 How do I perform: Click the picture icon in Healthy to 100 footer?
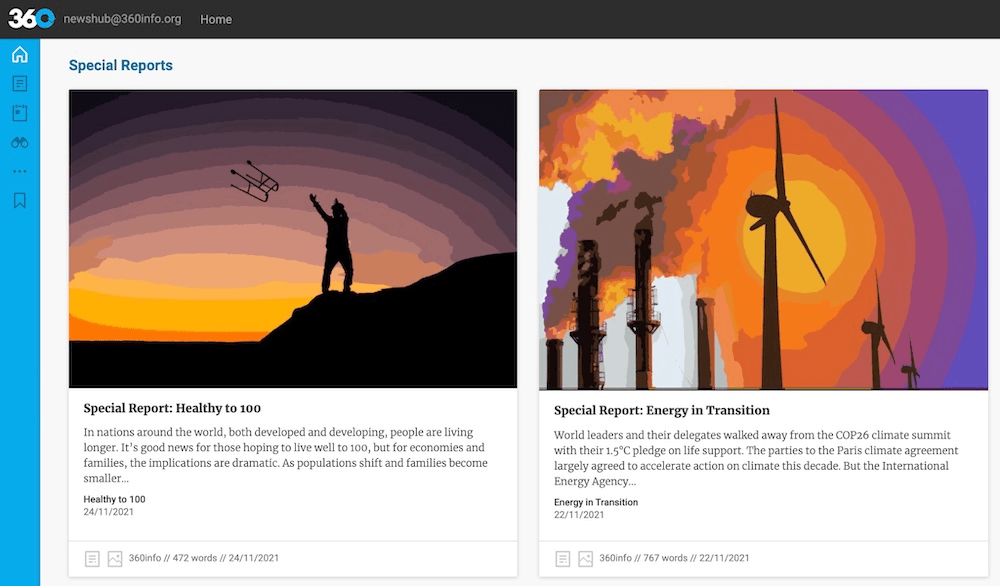114,559
